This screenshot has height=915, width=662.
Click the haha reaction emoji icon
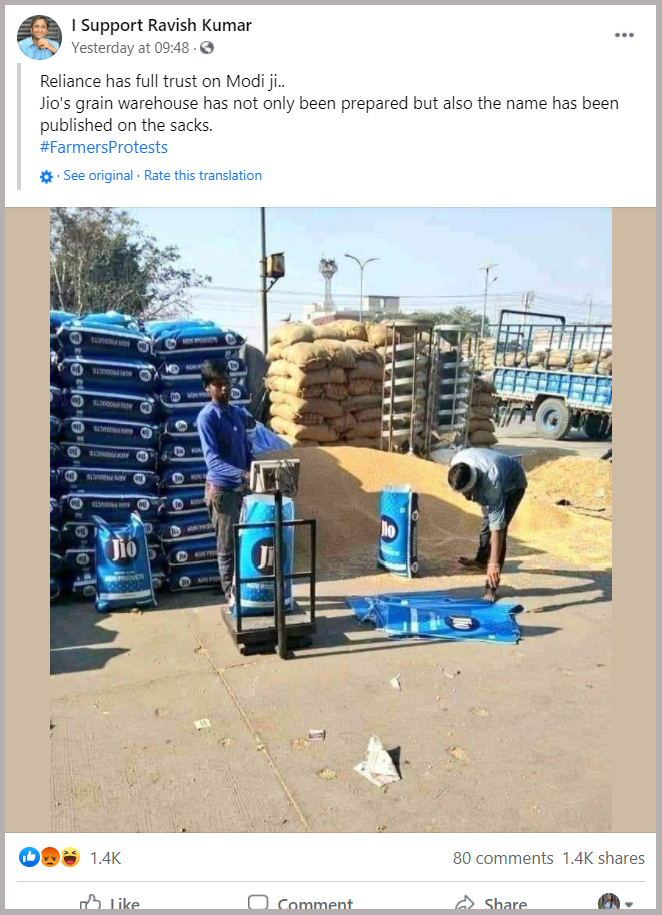[x=70, y=857]
